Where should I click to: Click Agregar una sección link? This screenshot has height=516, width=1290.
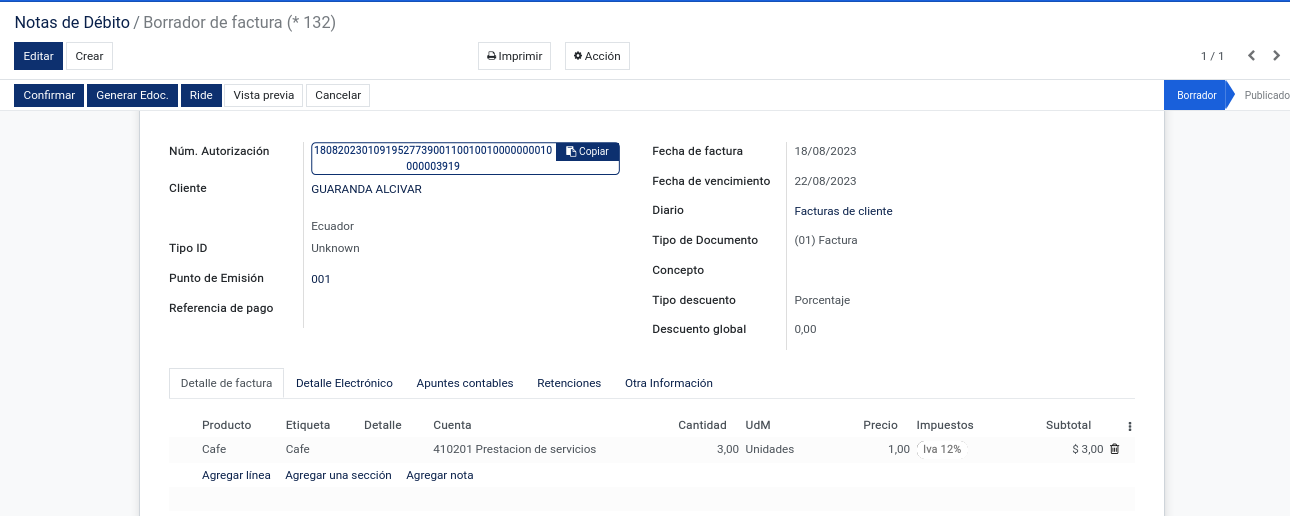coord(338,475)
